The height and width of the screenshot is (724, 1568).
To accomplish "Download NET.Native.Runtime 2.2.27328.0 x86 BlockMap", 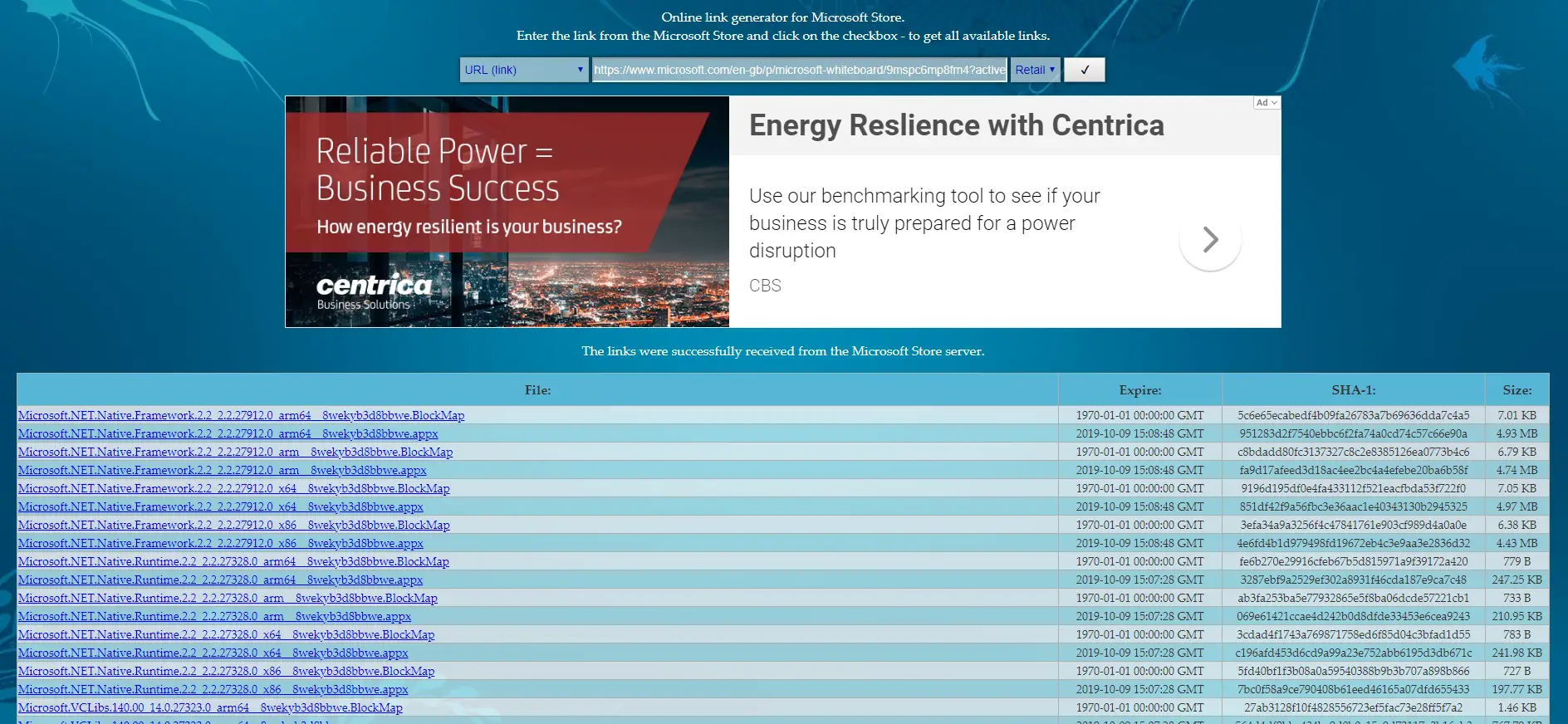I will click(x=227, y=671).
